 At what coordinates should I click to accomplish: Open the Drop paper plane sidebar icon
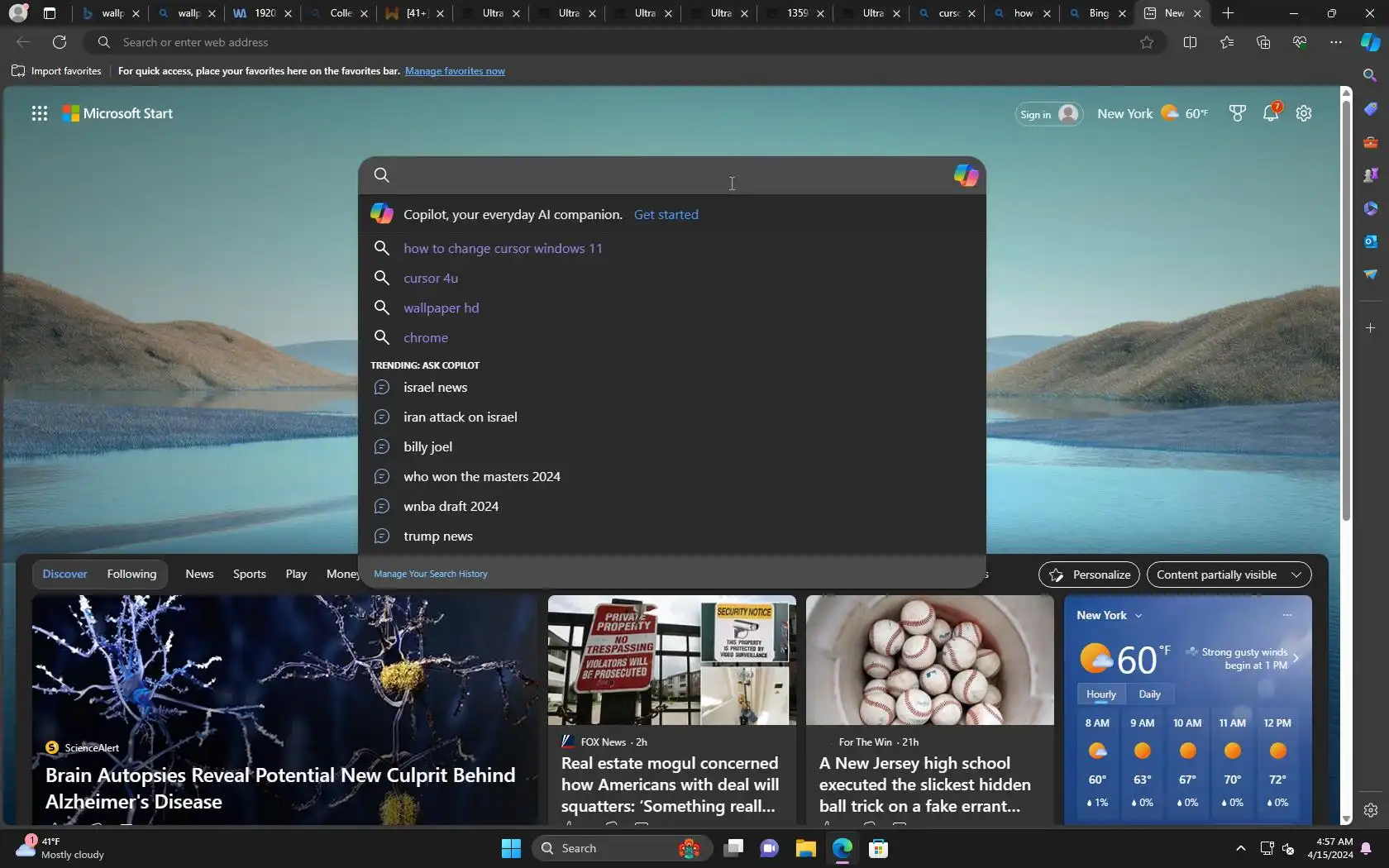(1370, 274)
